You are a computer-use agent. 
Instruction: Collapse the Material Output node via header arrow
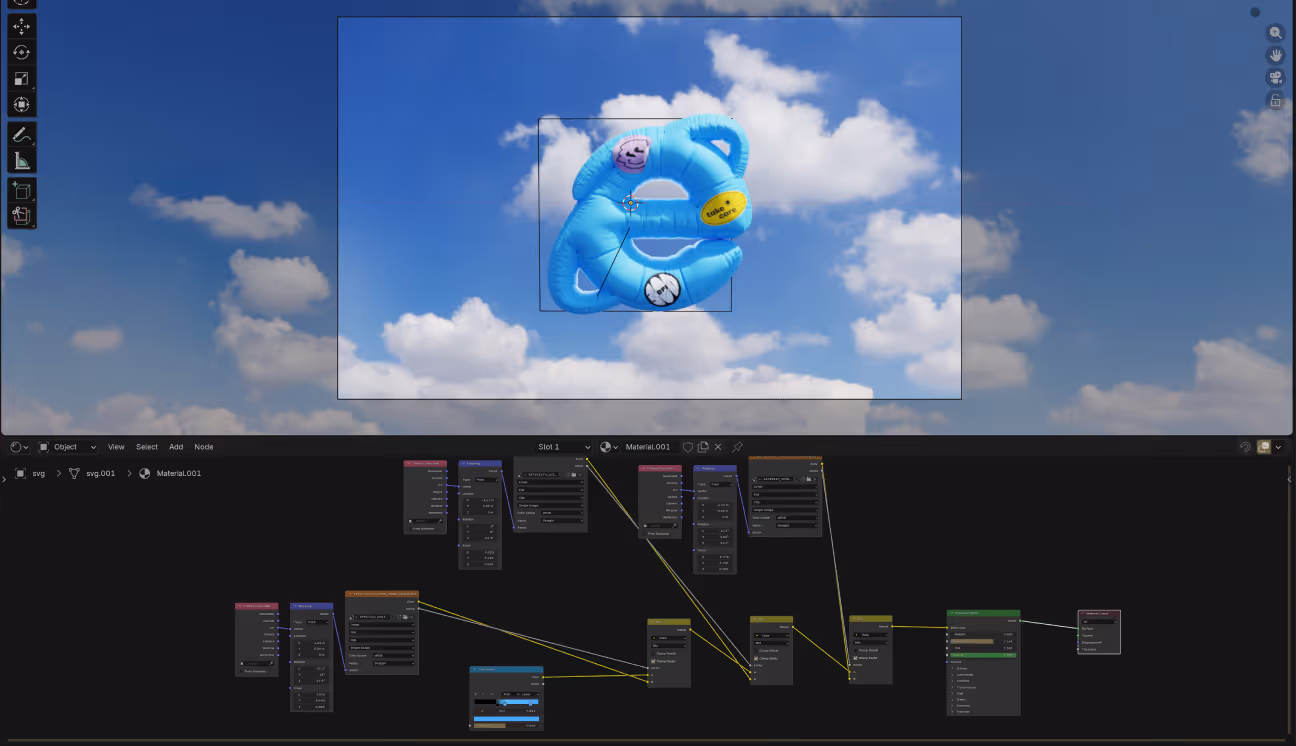pyautogui.click(x=1083, y=613)
